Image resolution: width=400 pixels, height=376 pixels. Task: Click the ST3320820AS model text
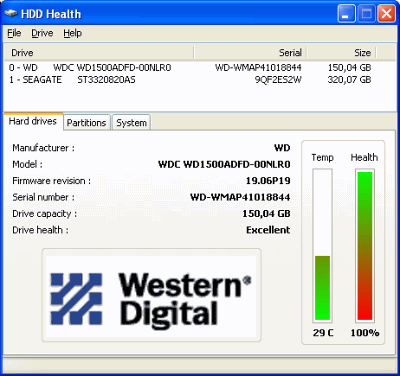(x=106, y=80)
